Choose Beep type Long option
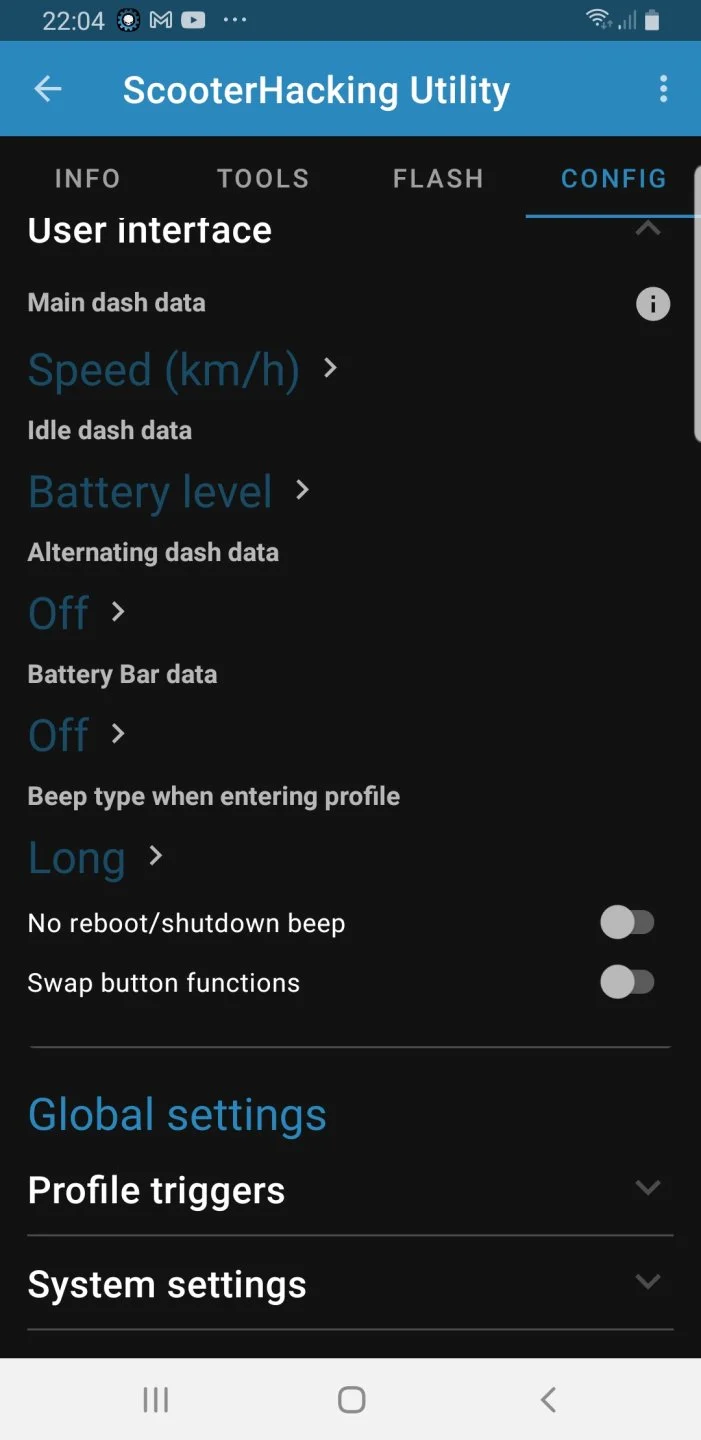This screenshot has height=1440, width=701. pyautogui.click(x=95, y=858)
